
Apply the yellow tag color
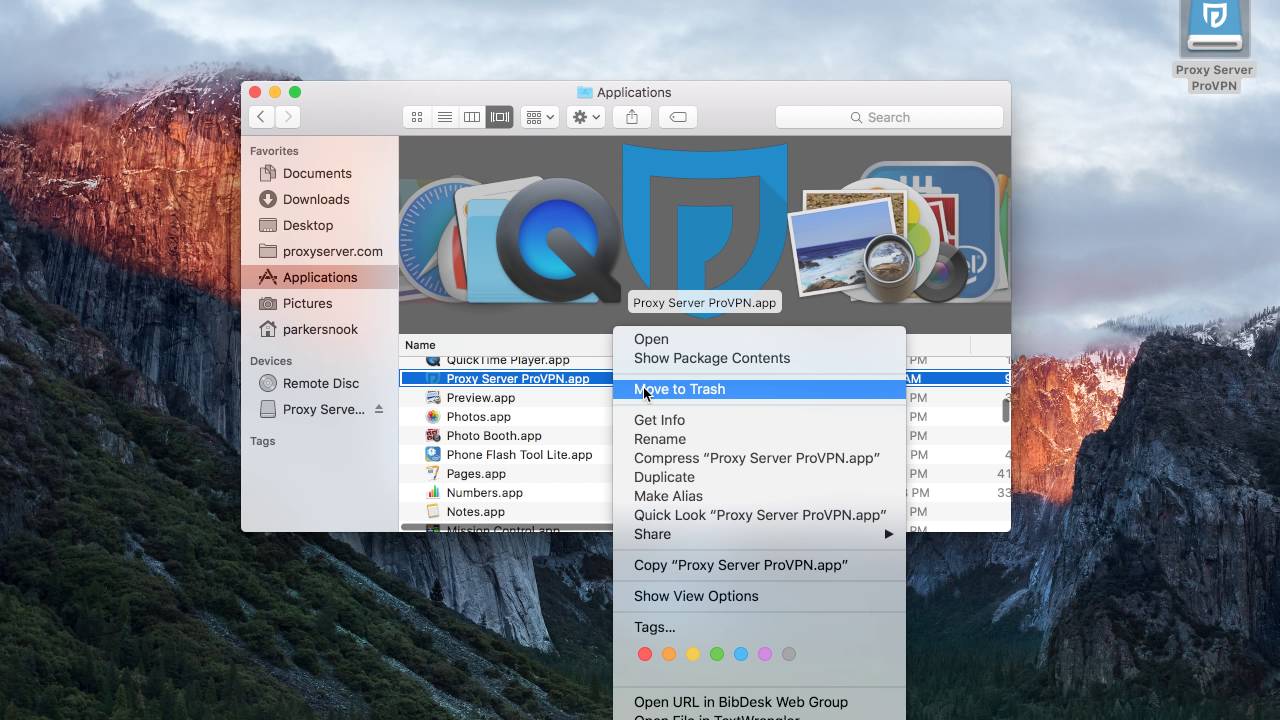(x=693, y=654)
